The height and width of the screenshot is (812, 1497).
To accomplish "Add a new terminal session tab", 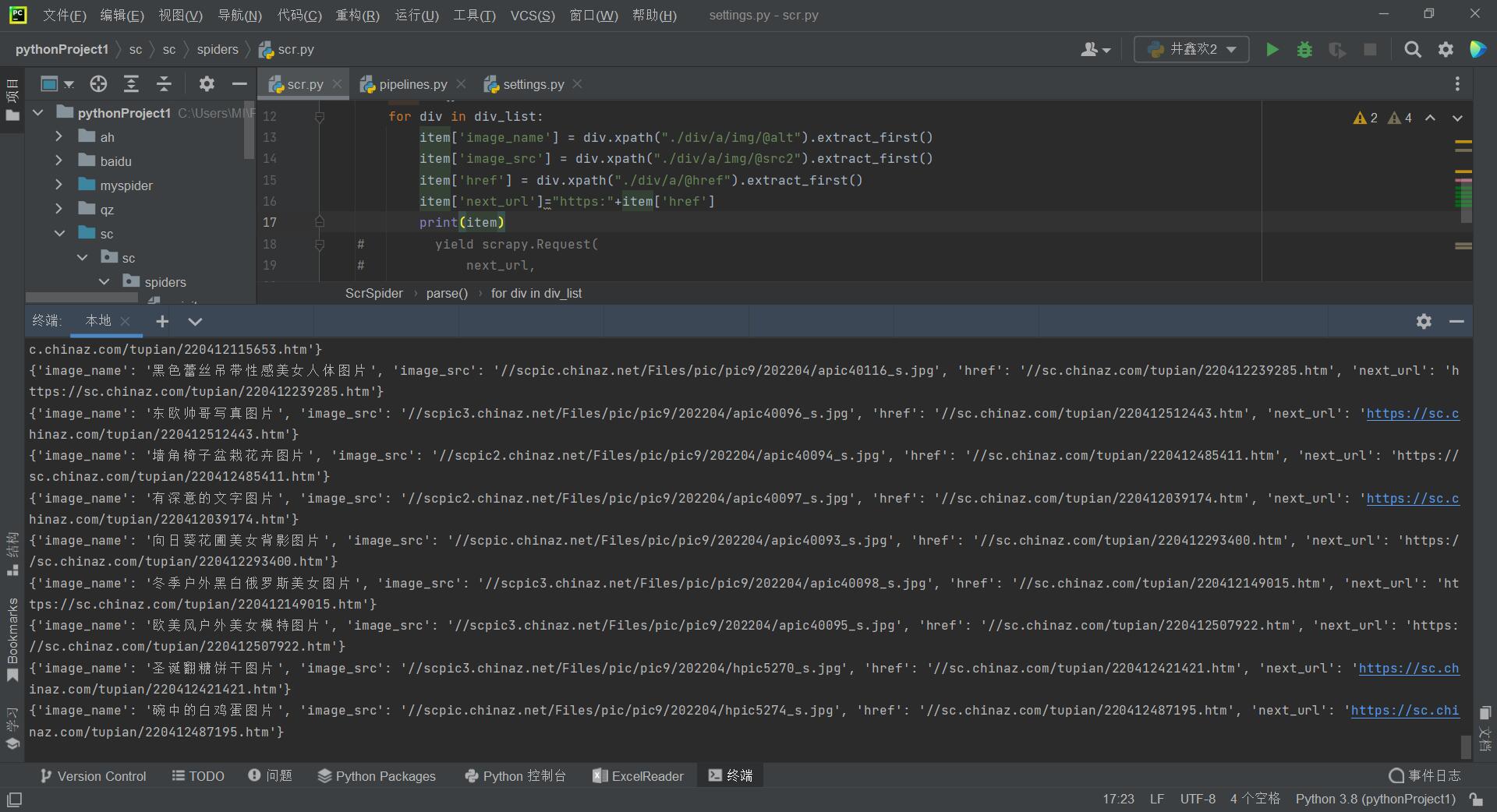I will 162,321.
